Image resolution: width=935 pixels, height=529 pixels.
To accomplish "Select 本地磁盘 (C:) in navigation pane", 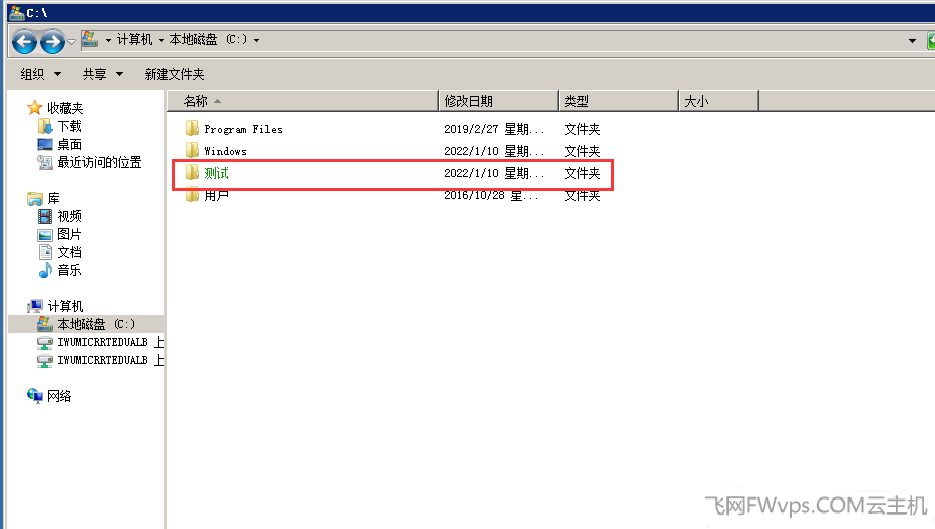I will [96, 324].
